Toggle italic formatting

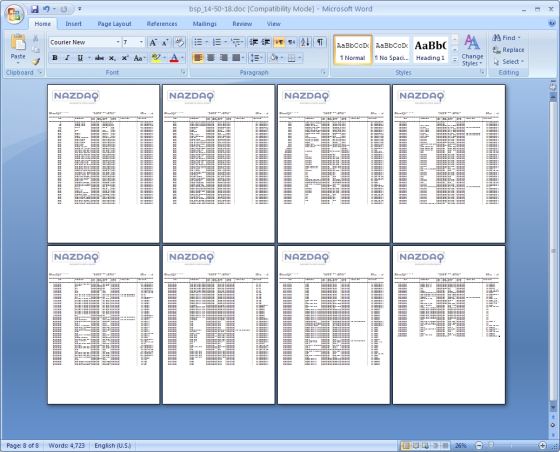[67, 57]
